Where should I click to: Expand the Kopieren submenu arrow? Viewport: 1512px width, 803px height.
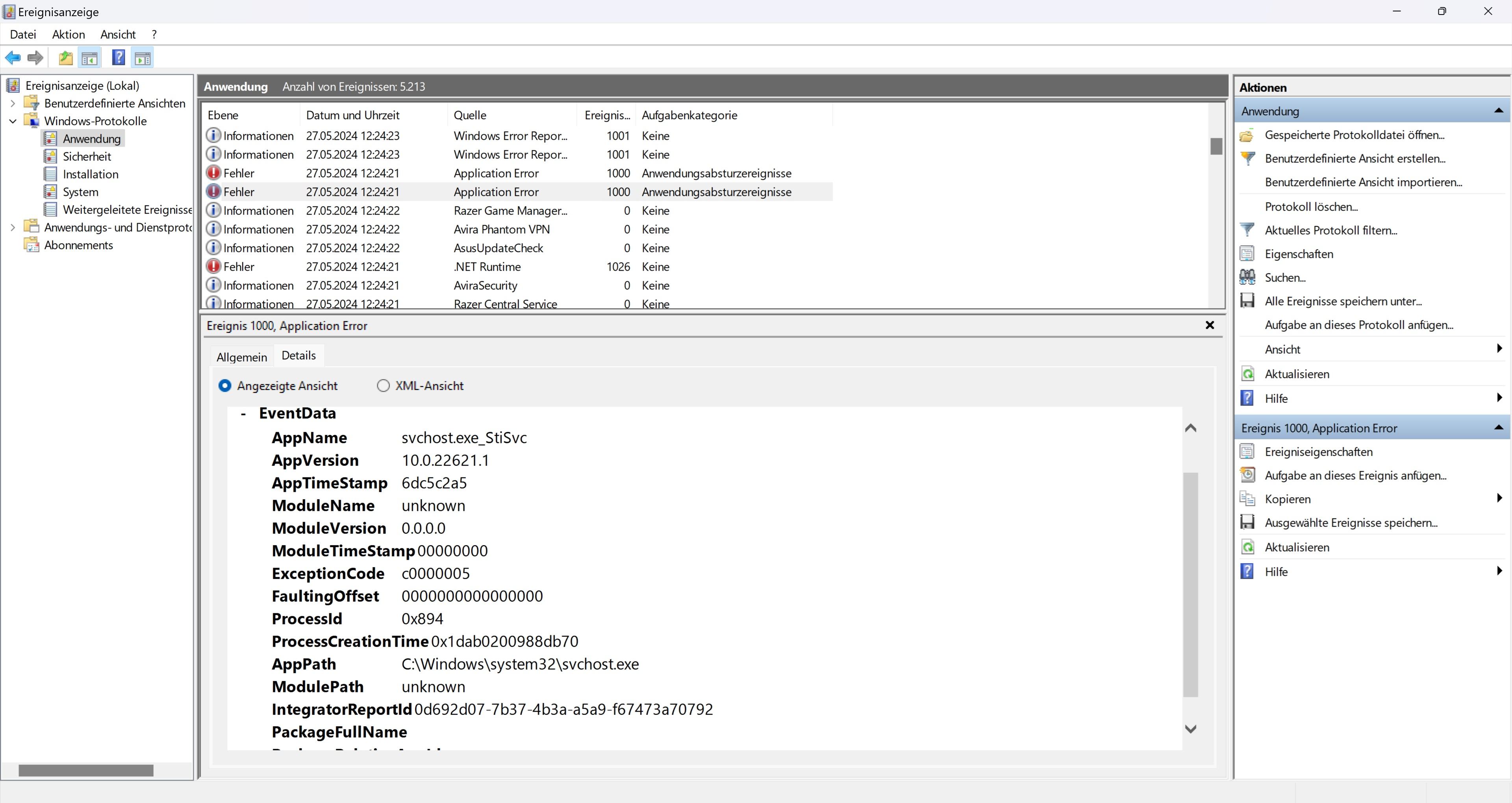[x=1499, y=498]
